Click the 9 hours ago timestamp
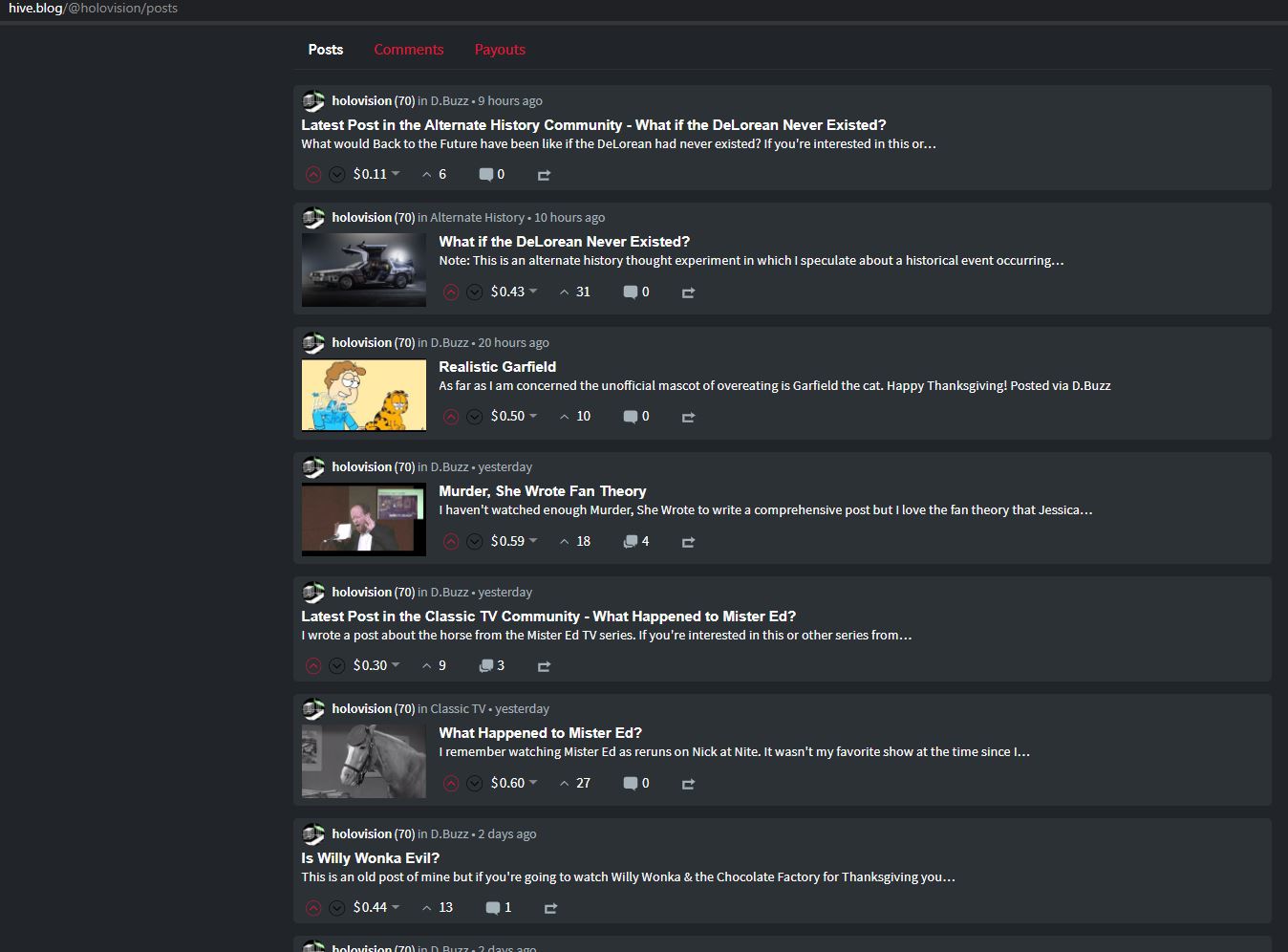 tap(510, 101)
